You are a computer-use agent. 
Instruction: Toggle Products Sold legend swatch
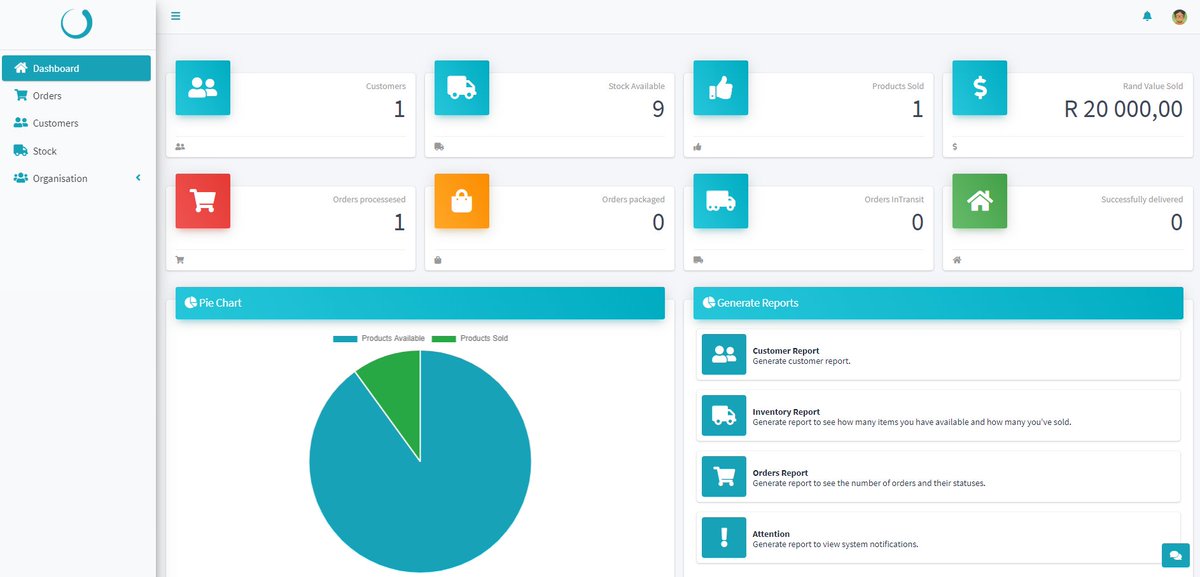(x=444, y=339)
